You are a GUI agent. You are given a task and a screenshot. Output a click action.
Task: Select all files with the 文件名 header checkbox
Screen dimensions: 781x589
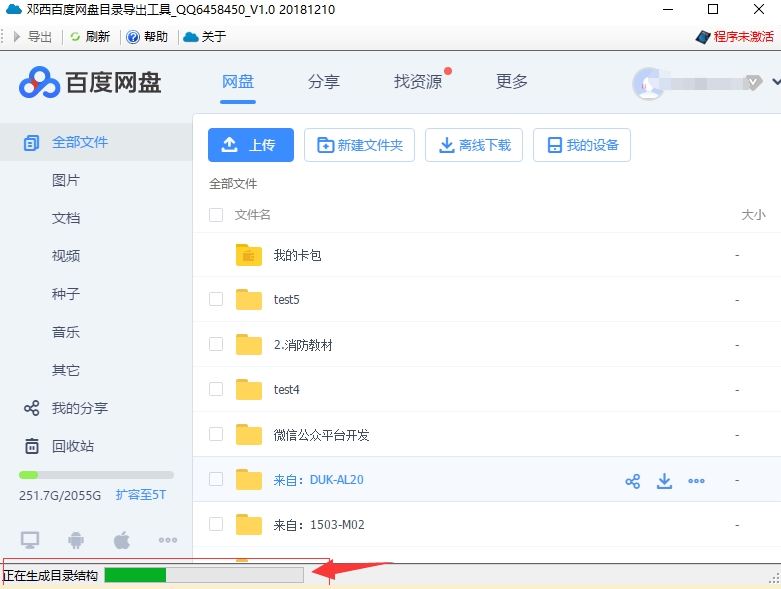click(216, 214)
